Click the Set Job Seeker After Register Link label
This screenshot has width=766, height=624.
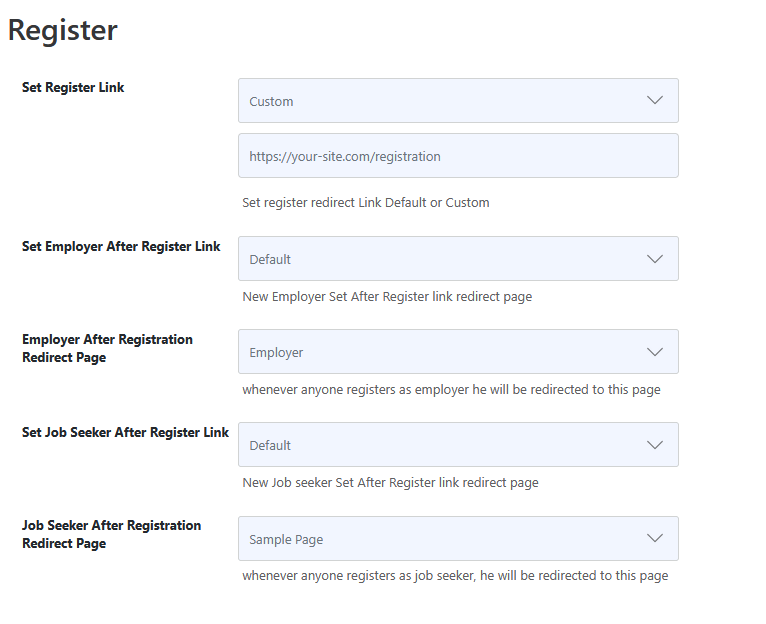[x=126, y=432]
